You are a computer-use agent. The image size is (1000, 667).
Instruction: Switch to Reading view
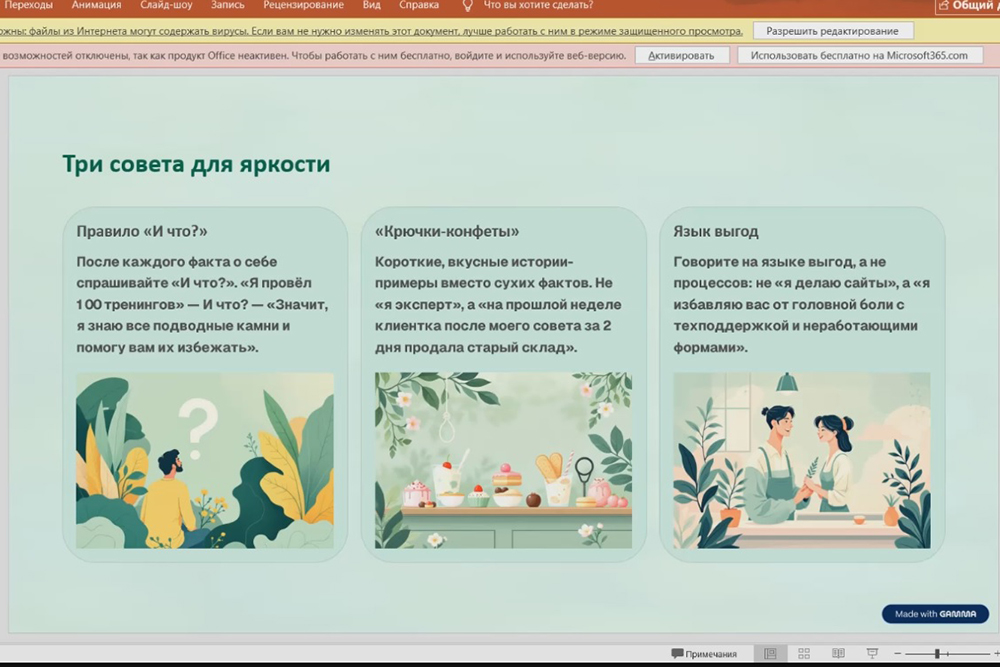tap(838, 654)
